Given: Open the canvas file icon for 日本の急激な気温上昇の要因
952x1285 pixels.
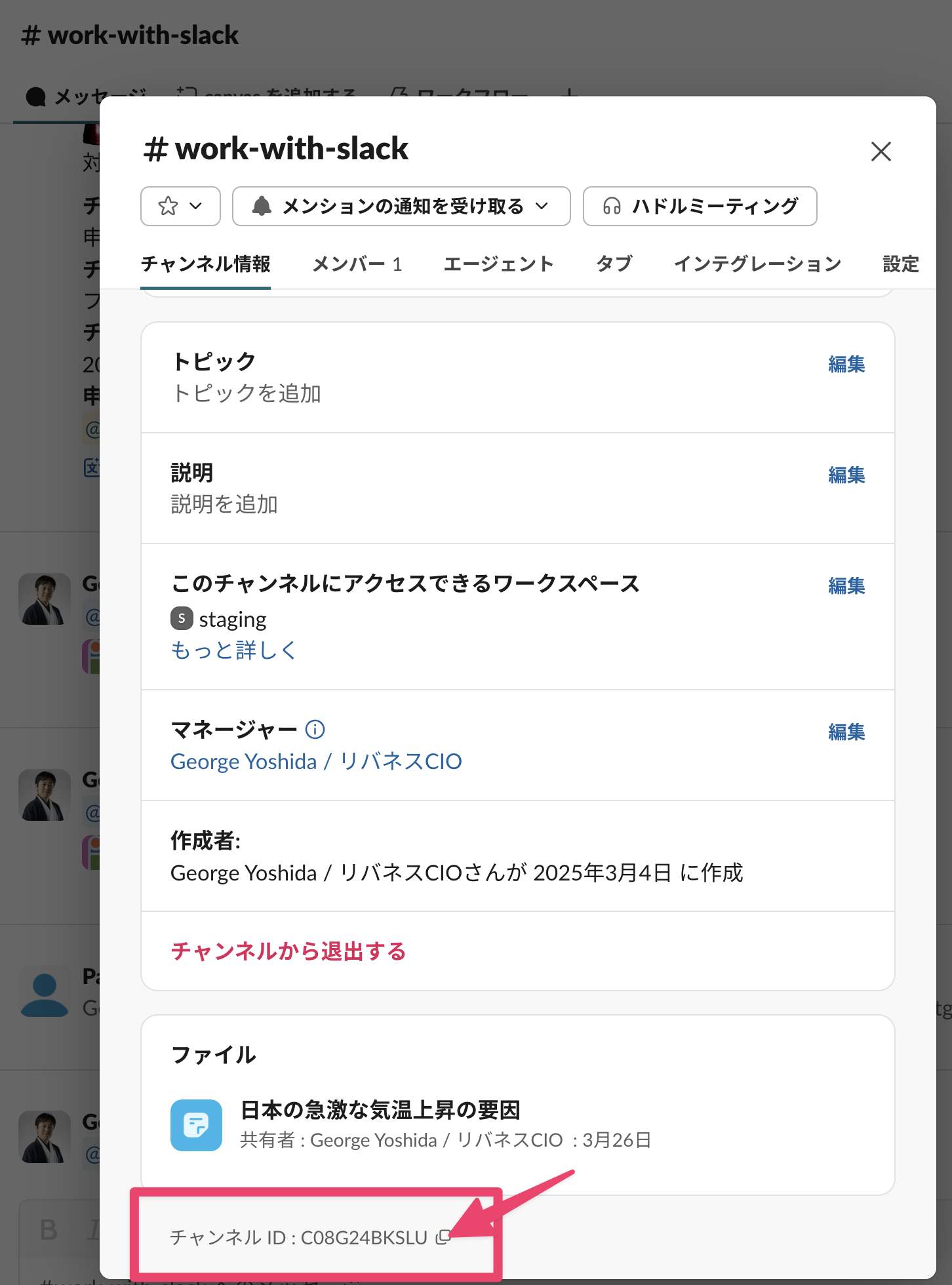Looking at the screenshot, I should (196, 1125).
